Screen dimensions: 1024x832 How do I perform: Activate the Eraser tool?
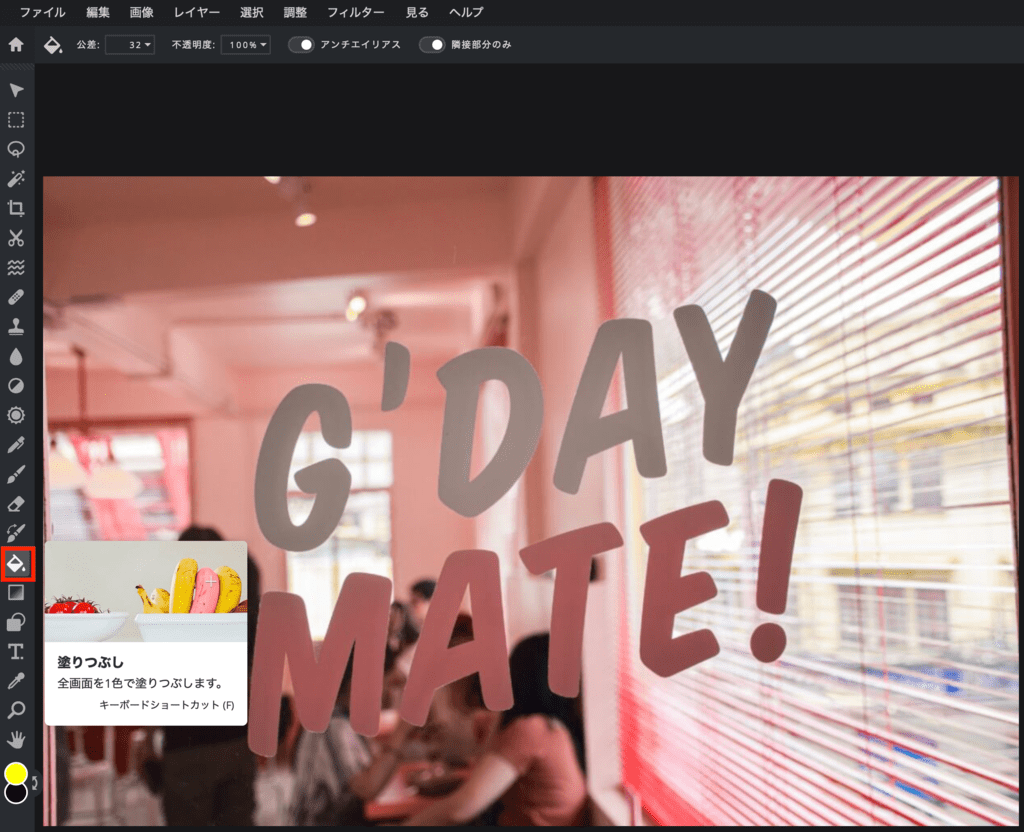coord(16,504)
